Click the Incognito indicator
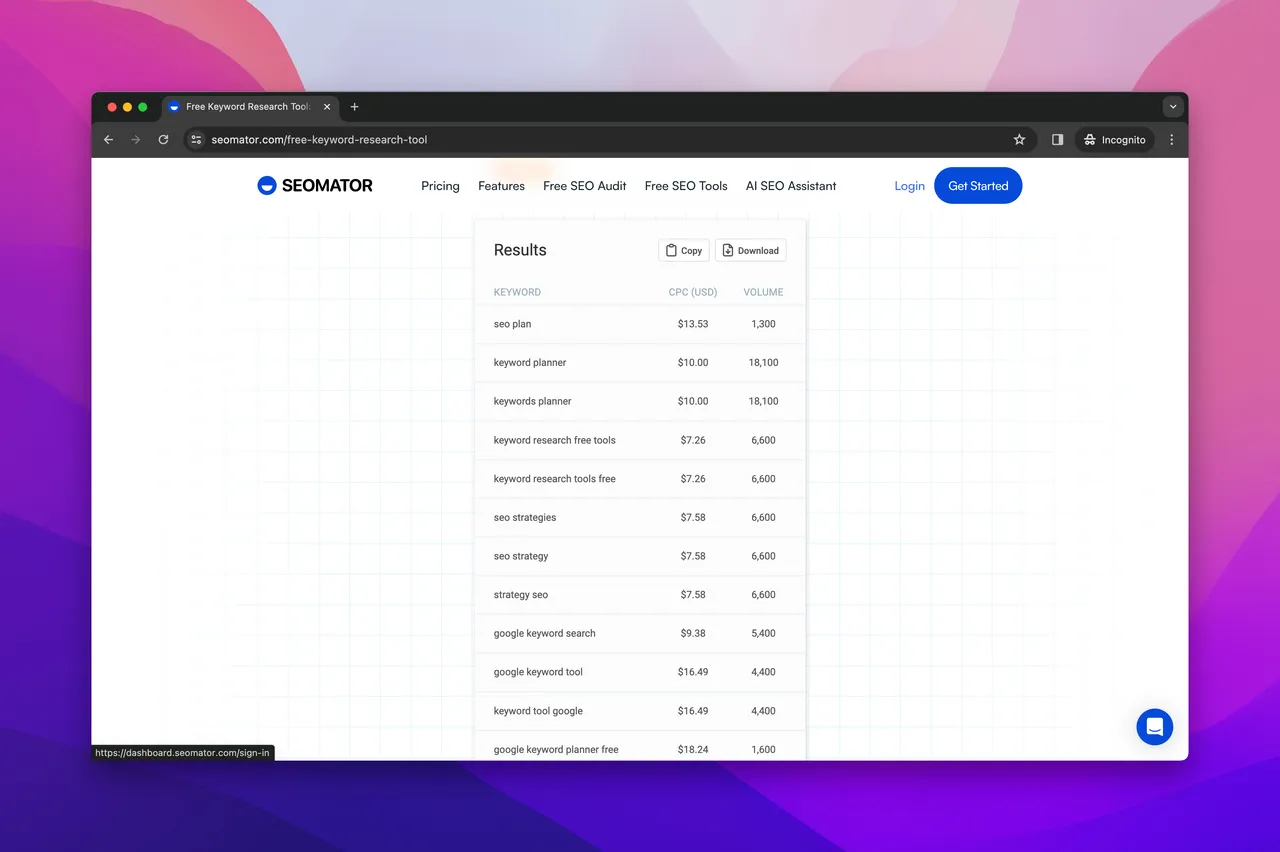 point(1114,140)
